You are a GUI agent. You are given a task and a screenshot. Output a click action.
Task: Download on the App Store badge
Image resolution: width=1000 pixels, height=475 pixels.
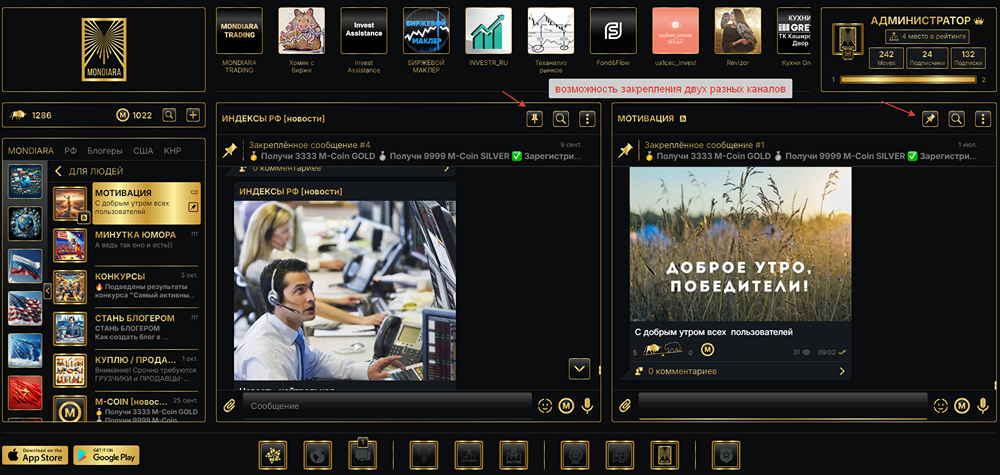[x=36, y=455]
